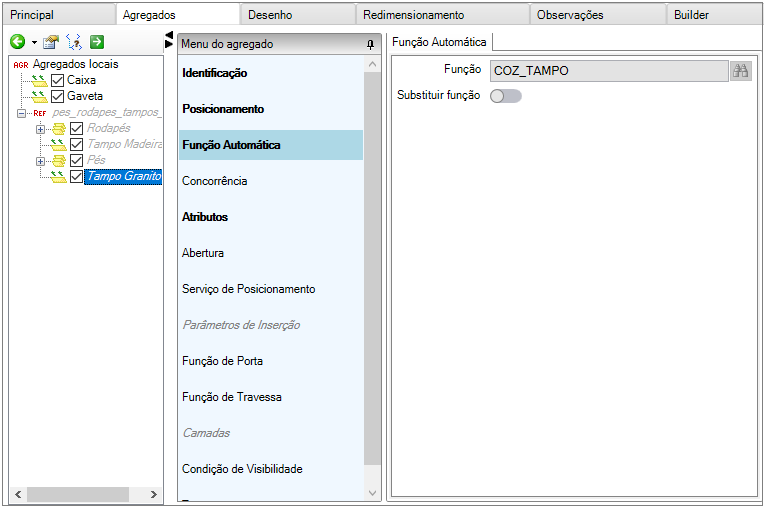Screen dimensions: 765x508
Task: Open Serviço de Posicionamento entry
Action: click(x=271, y=289)
